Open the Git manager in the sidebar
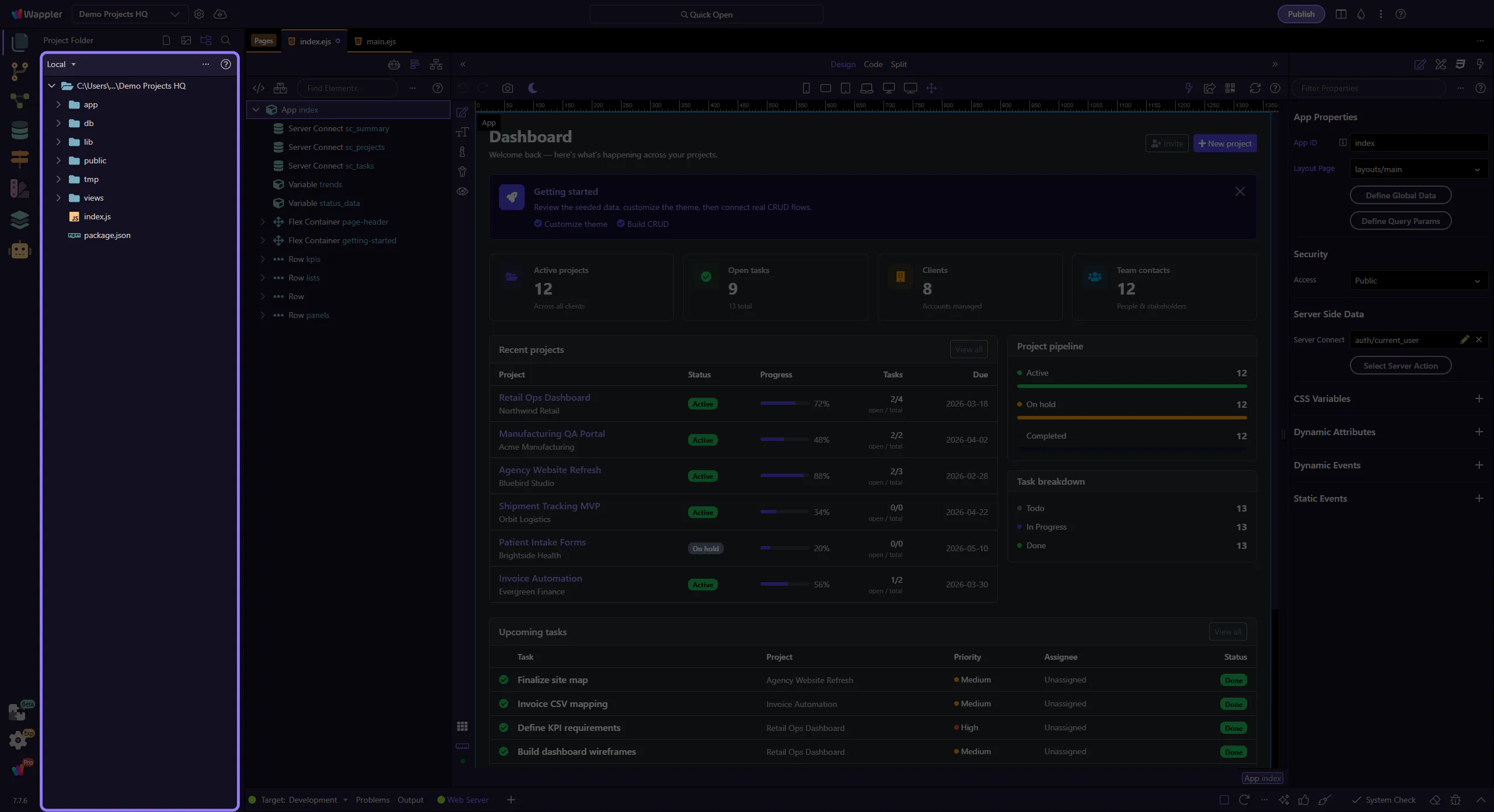Viewport: 1494px width, 812px height. (19, 71)
